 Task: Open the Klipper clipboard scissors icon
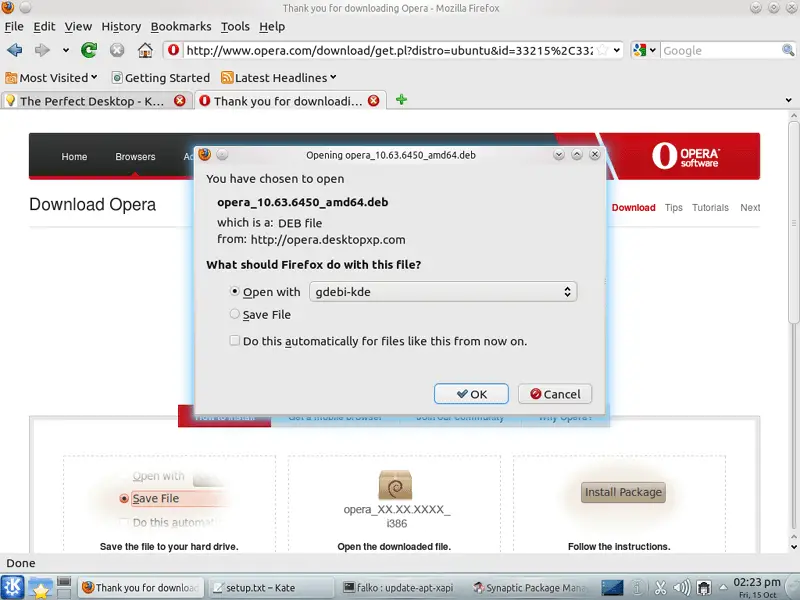pyautogui.click(x=660, y=588)
